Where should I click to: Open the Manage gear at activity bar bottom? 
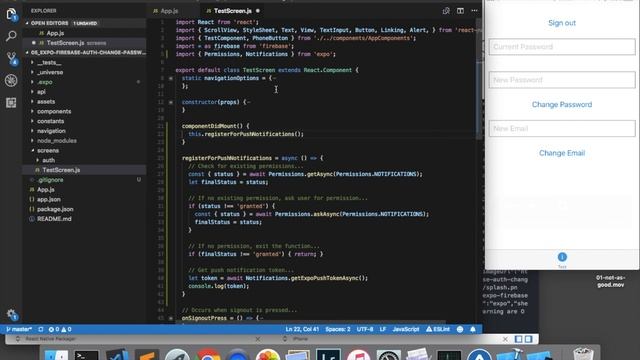pyautogui.click(x=11, y=314)
